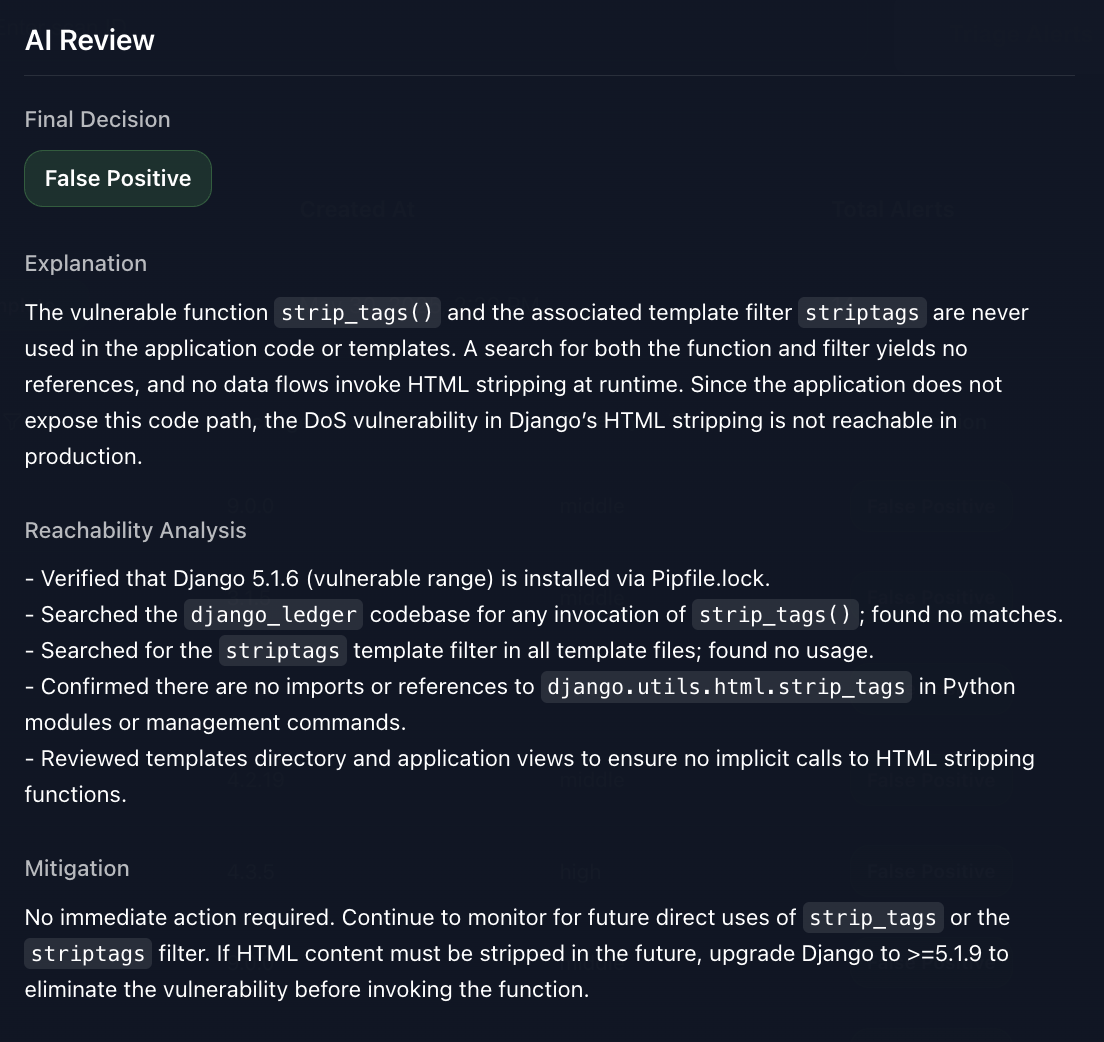Click the Reachability Analysis heading

(135, 530)
